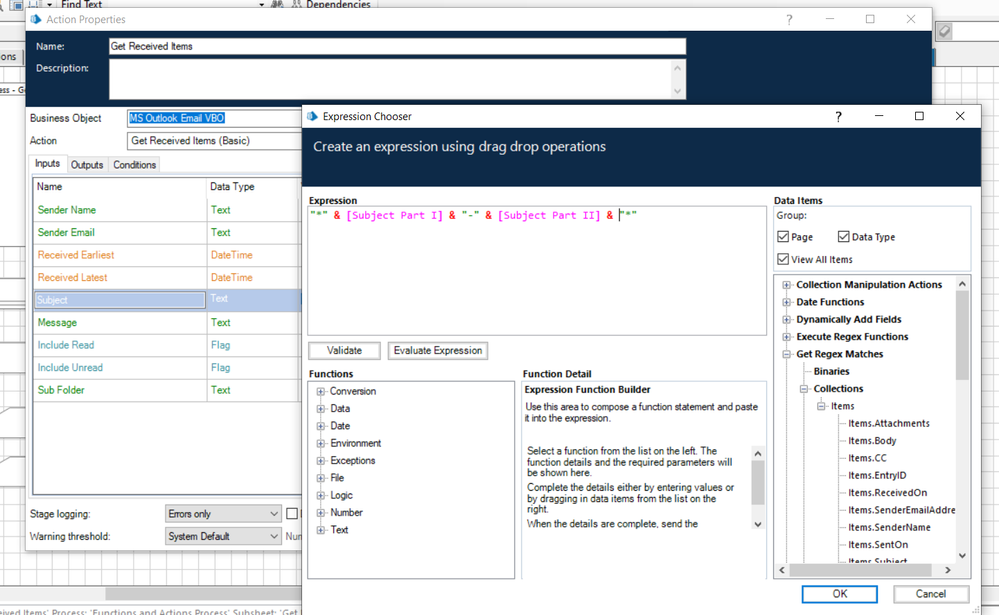Select Items.SenderEmailAddress data item

point(901,510)
